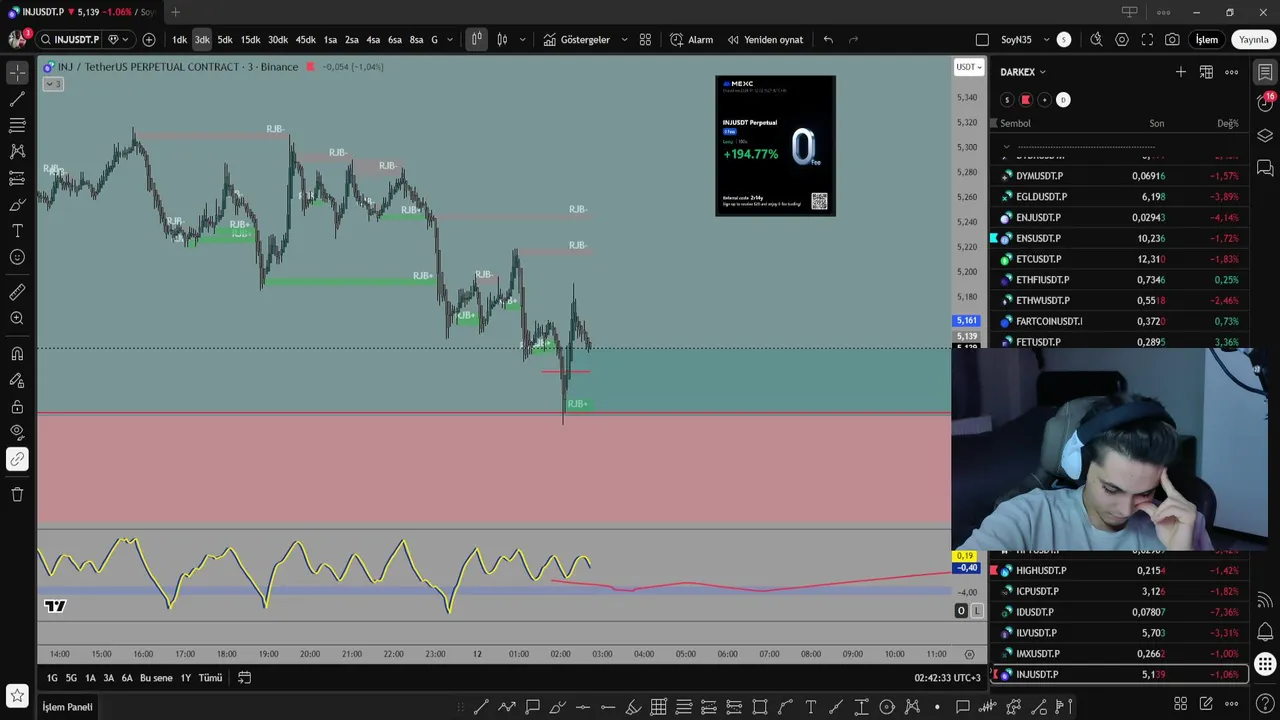Create an Alarm
Screen dimensions: 1280x720
point(691,40)
